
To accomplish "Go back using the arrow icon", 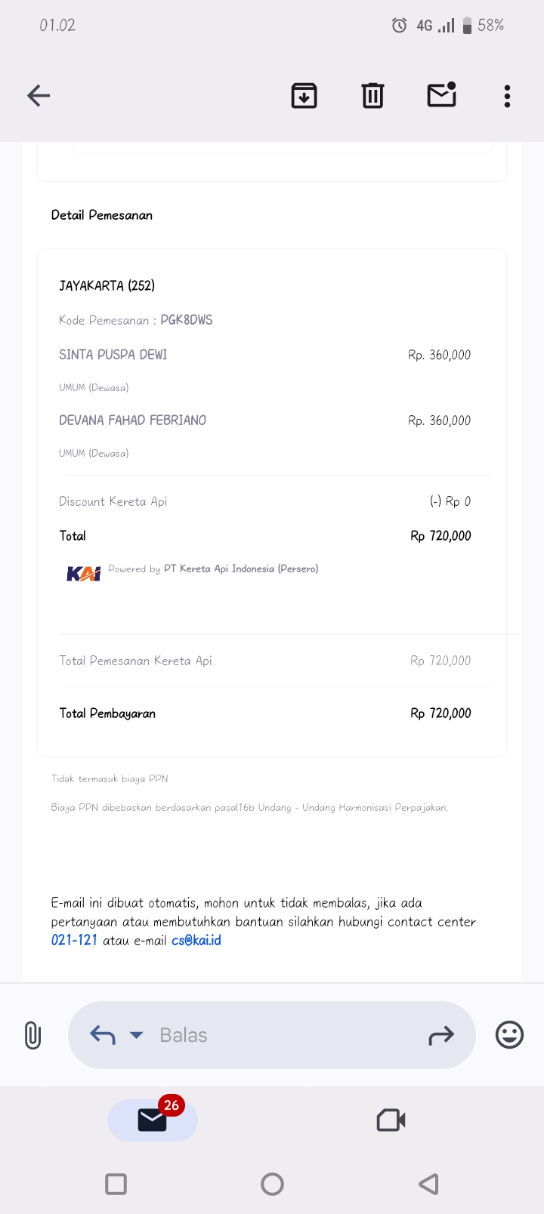I will coord(38,96).
